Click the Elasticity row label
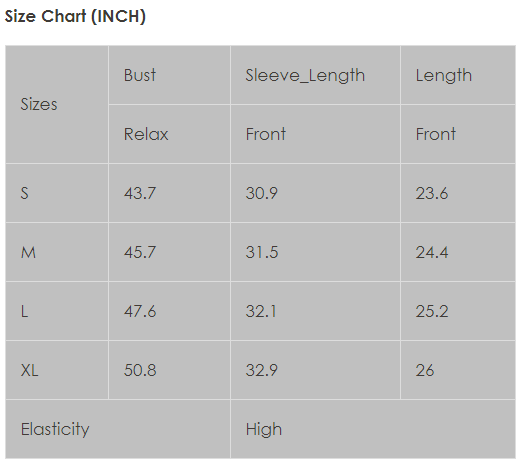 tap(55, 429)
